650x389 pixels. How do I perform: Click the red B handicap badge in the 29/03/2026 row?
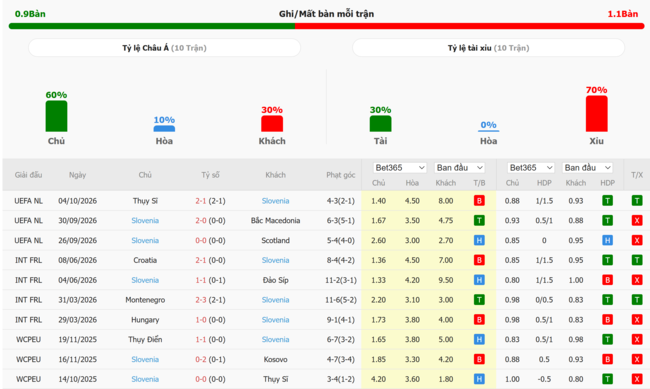607,319
